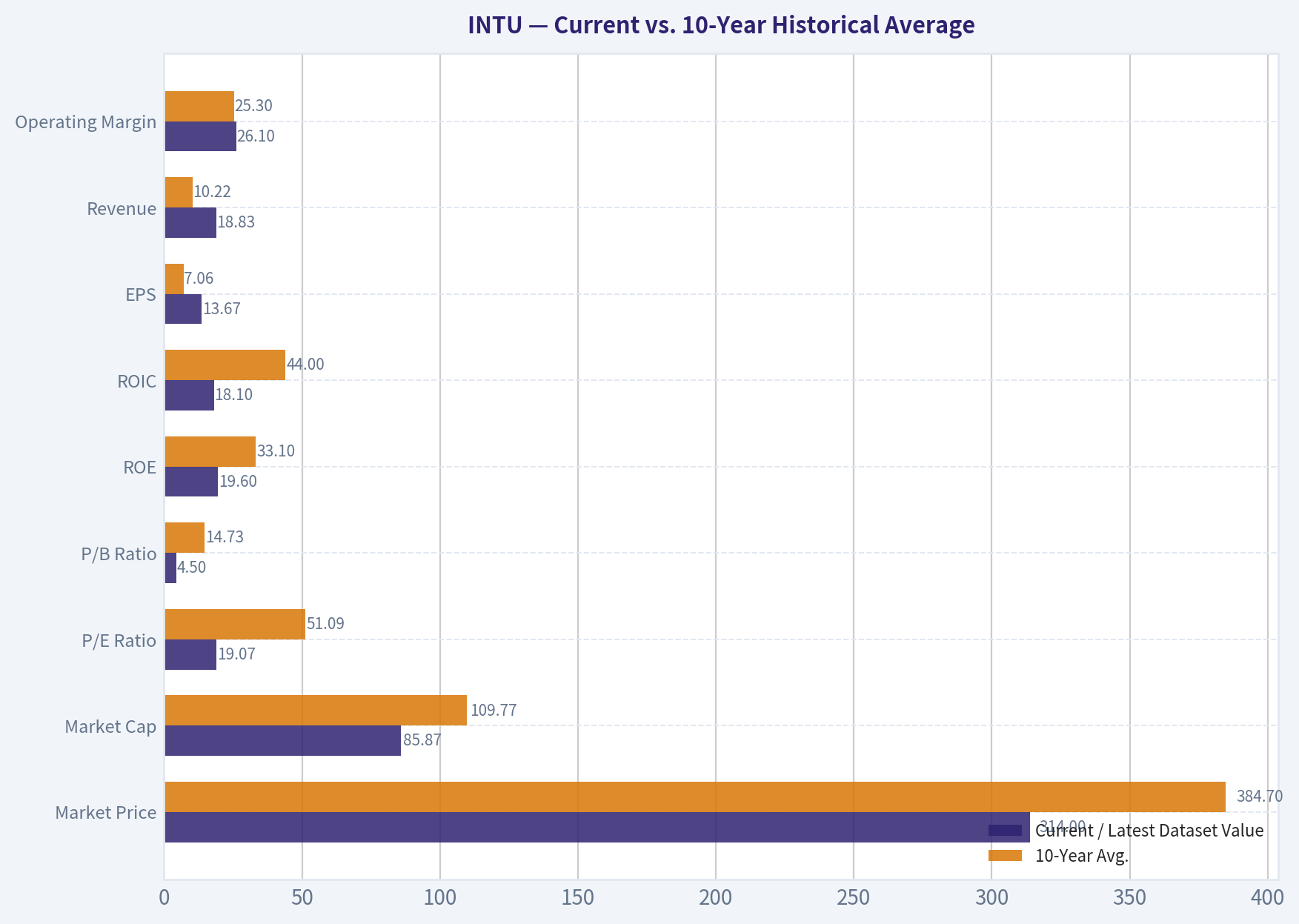Click the x-axis tick label '200'

click(x=716, y=898)
